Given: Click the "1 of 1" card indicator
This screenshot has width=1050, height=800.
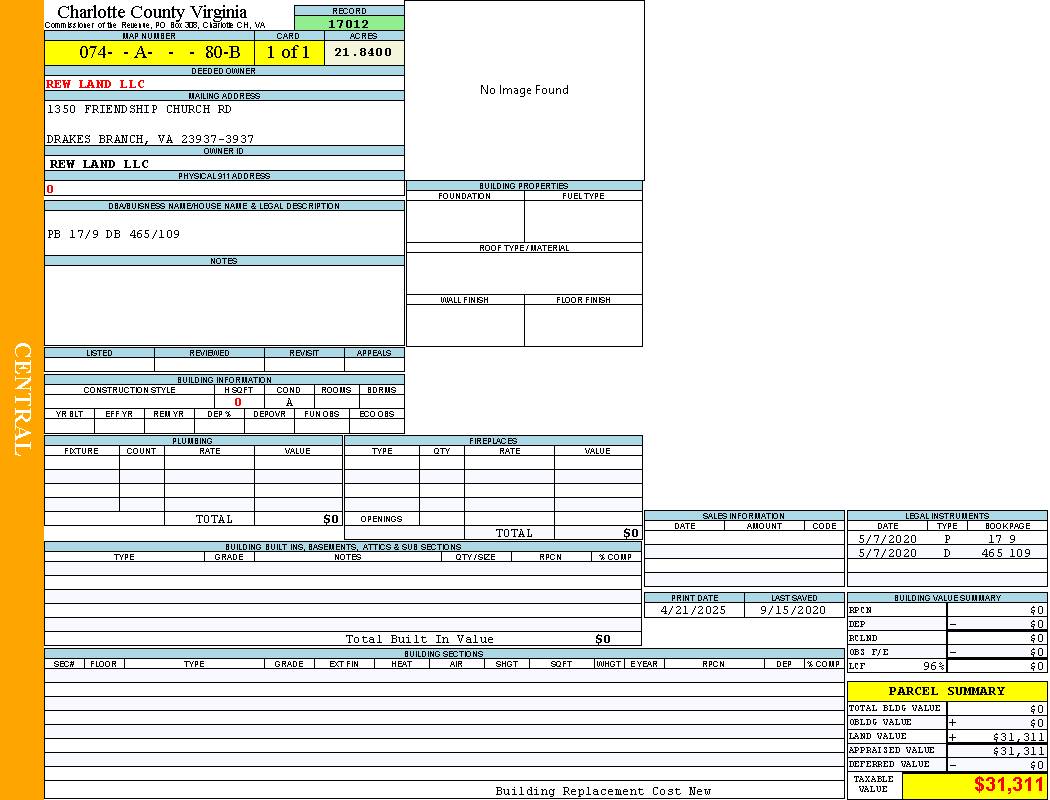Looking at the screenshot, I should (x=288, y=53).
